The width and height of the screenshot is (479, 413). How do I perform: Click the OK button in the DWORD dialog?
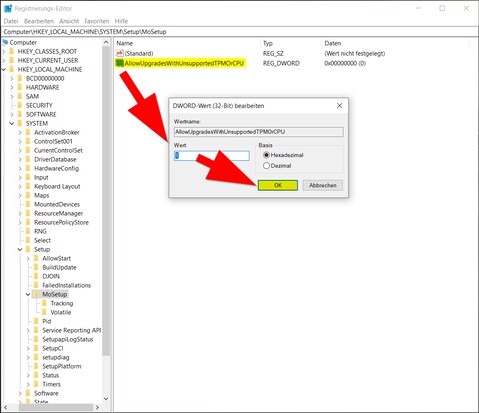[278, 185]
